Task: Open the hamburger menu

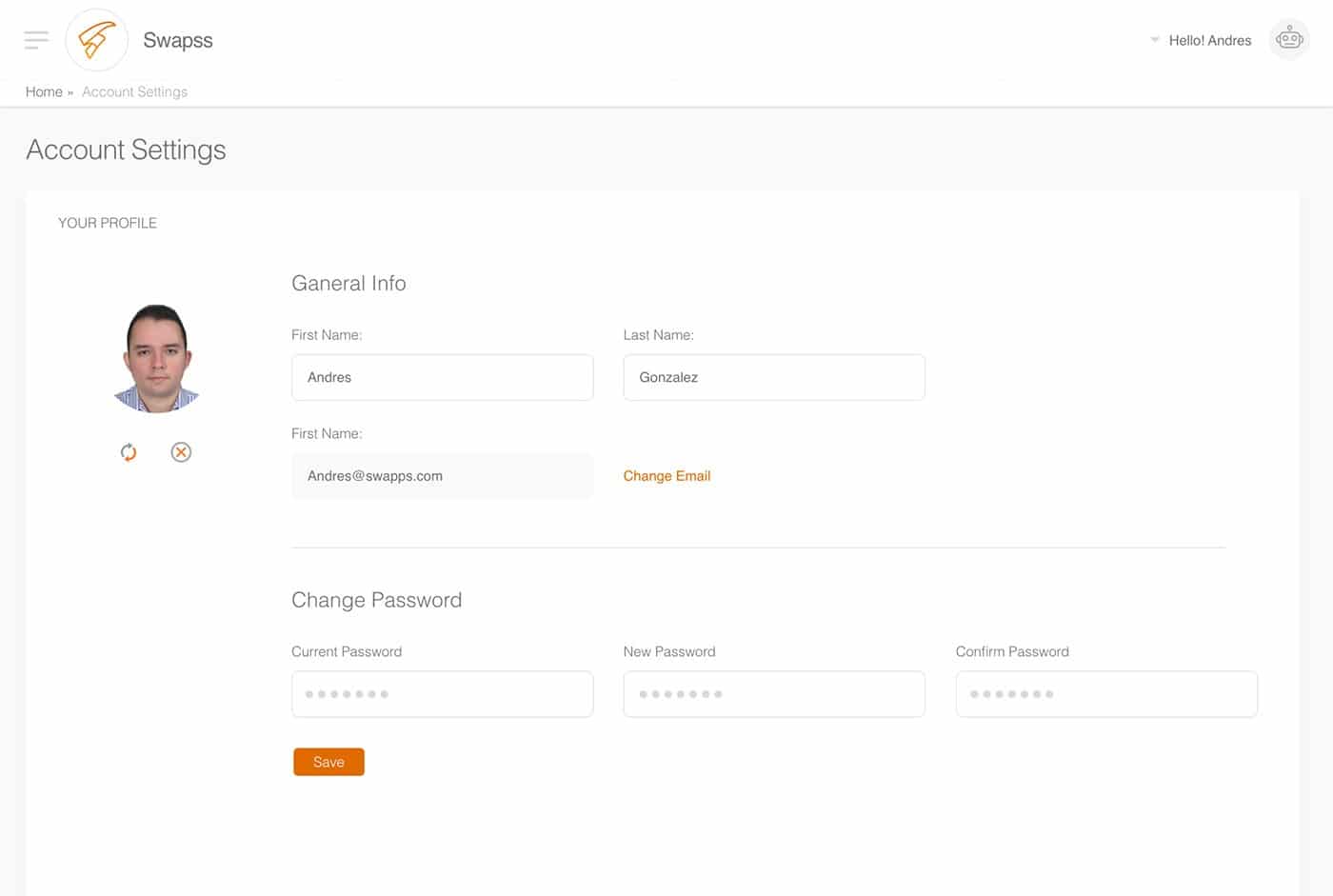Action: click(36, 40)
